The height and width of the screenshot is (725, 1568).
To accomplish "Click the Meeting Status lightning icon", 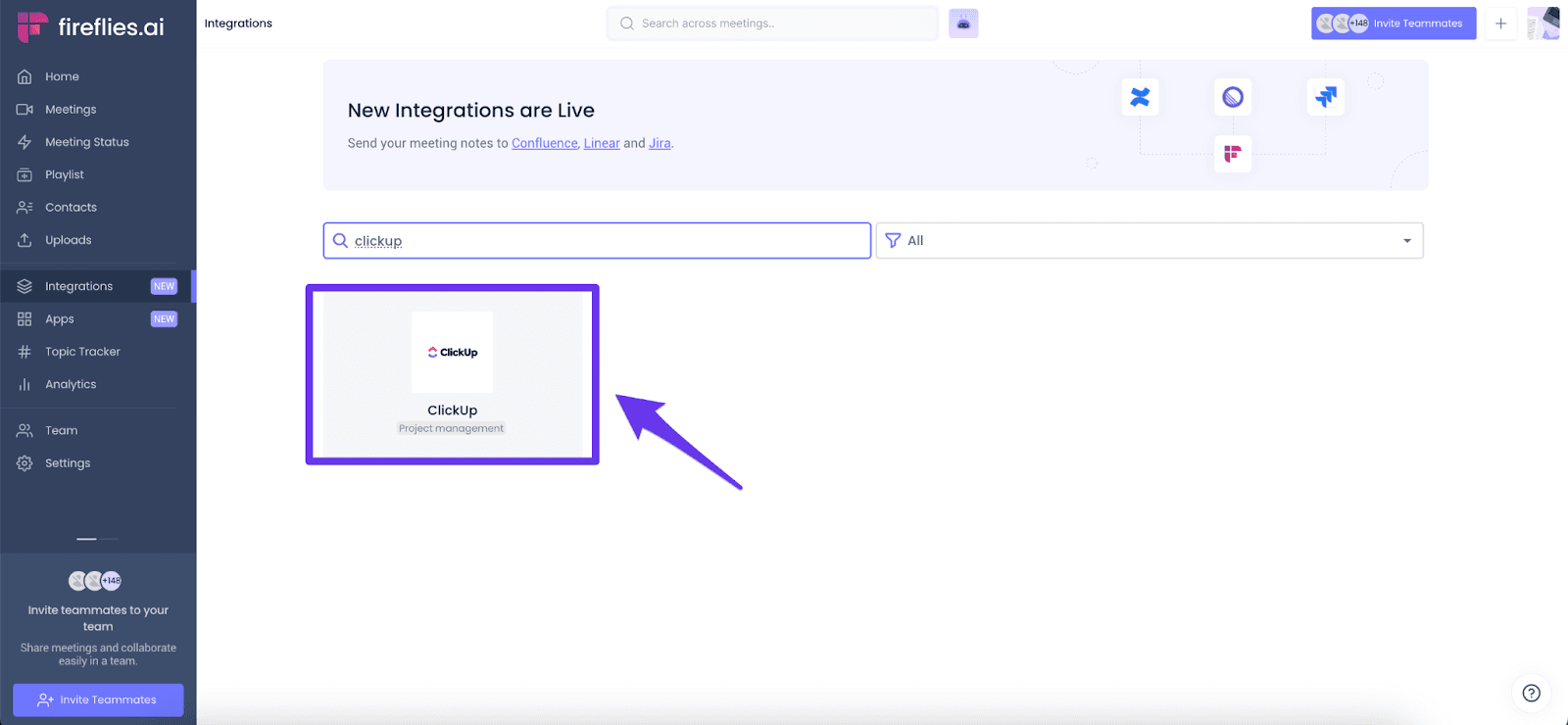I will 24,142.
